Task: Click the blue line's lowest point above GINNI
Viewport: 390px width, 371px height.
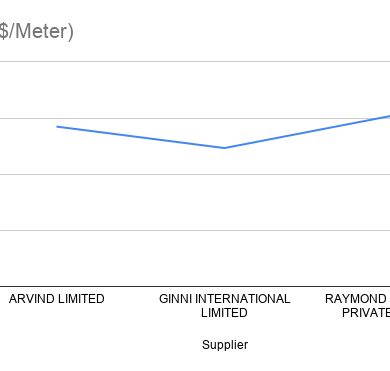Action: point(224,148)
